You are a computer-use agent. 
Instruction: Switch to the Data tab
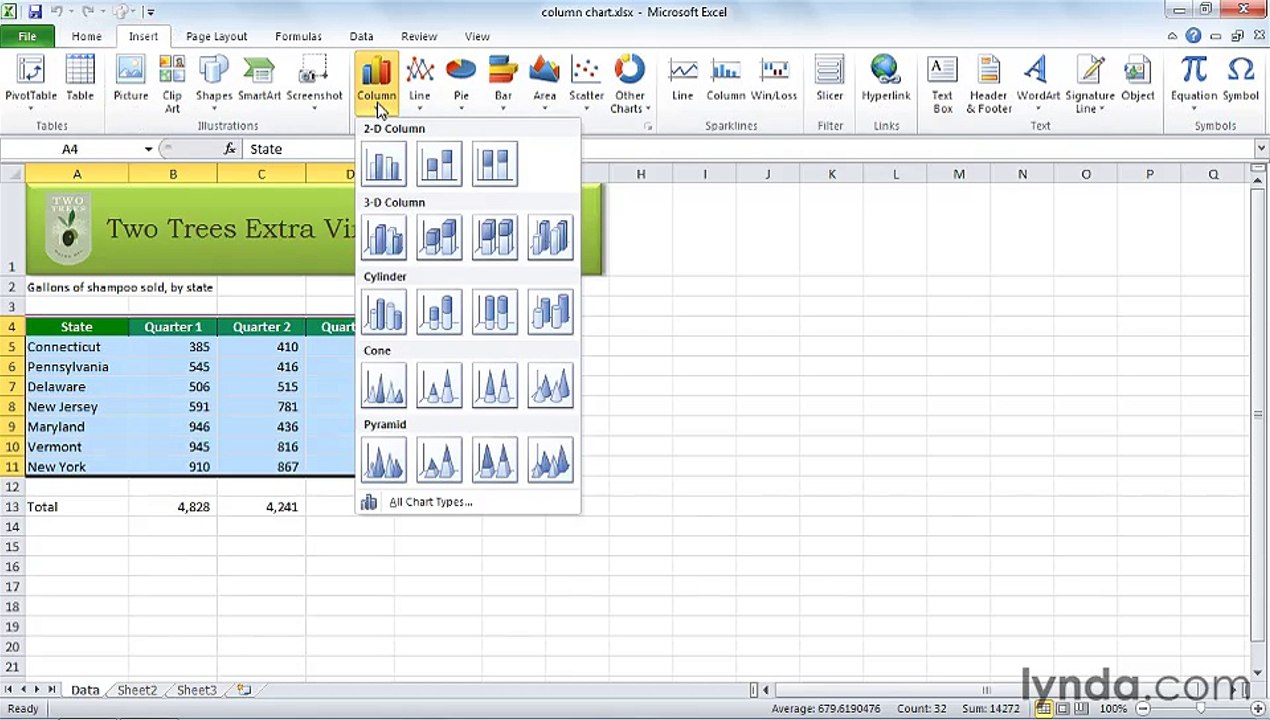click(x=361, y=36)
